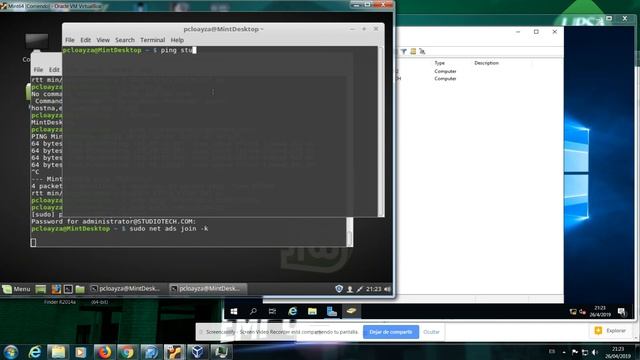This screenshot has height=360, width=640.
Task: Open the Windows 7 Start orb
Action: [11, 352]
